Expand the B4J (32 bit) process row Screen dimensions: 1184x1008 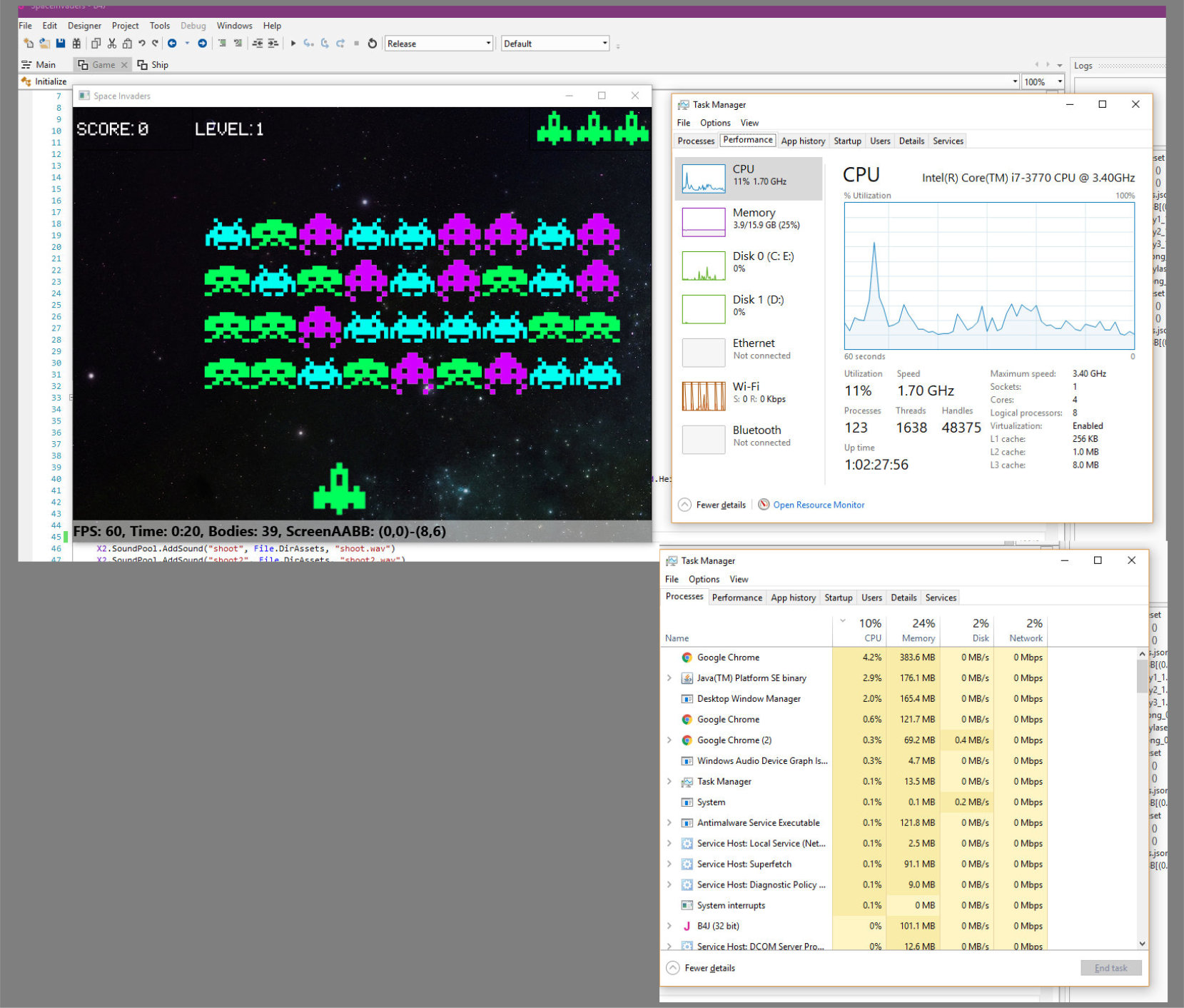click(669, 926)
